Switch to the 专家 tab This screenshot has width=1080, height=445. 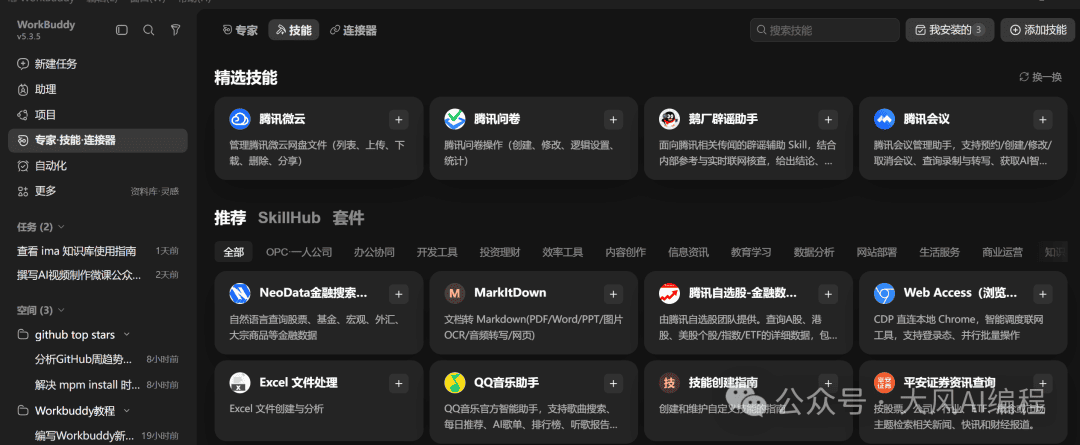point(240,30)
